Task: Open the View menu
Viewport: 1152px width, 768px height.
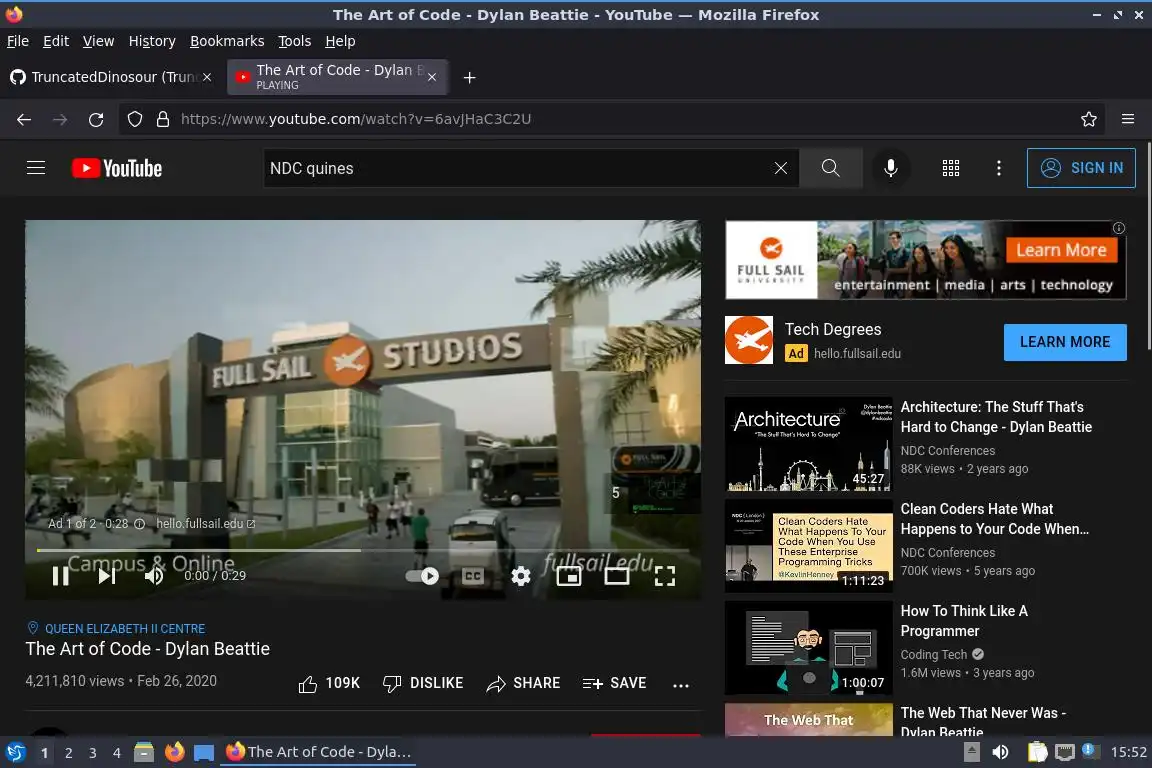Action: pos(98,41)
